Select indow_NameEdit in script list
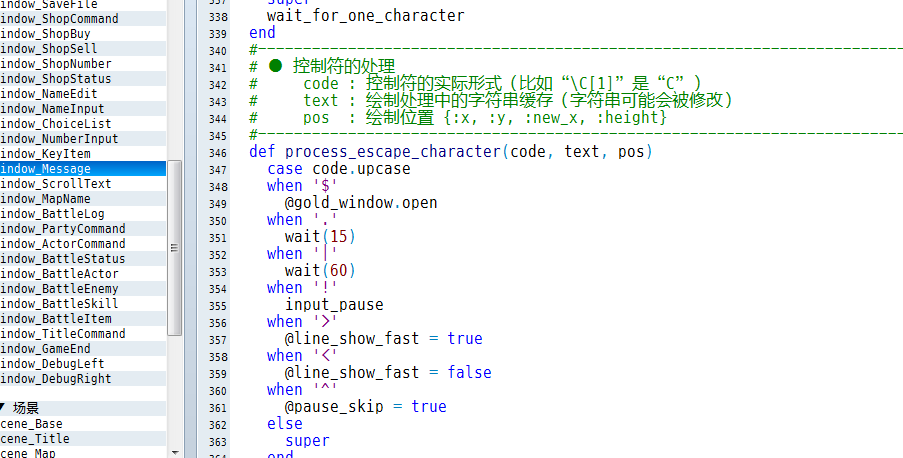Image resolution: width=903 pixels, height=458 pixels. pos(83,94)
